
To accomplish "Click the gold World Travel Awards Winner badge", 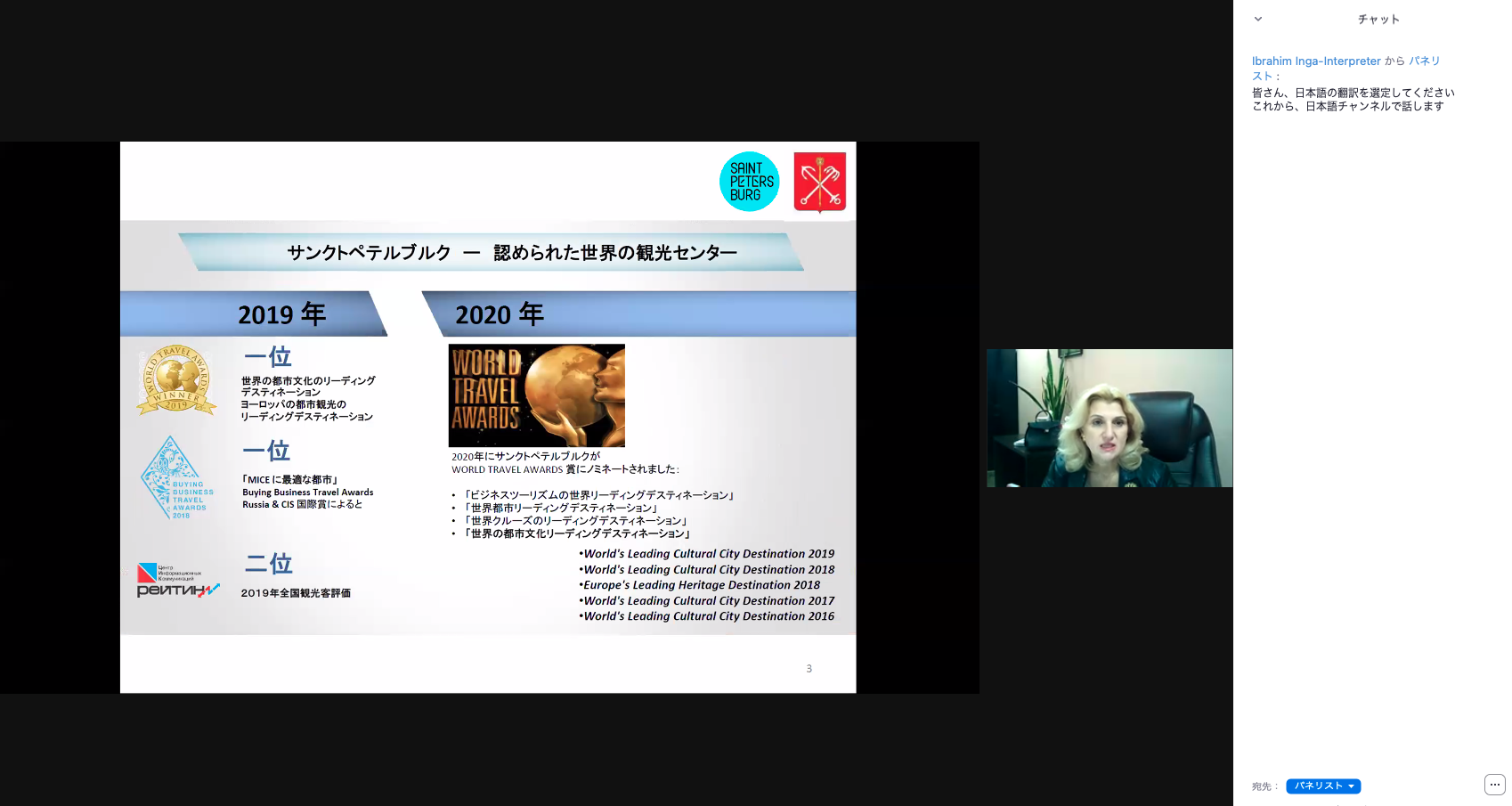I will pyautogui.click(x=176, y=380).
